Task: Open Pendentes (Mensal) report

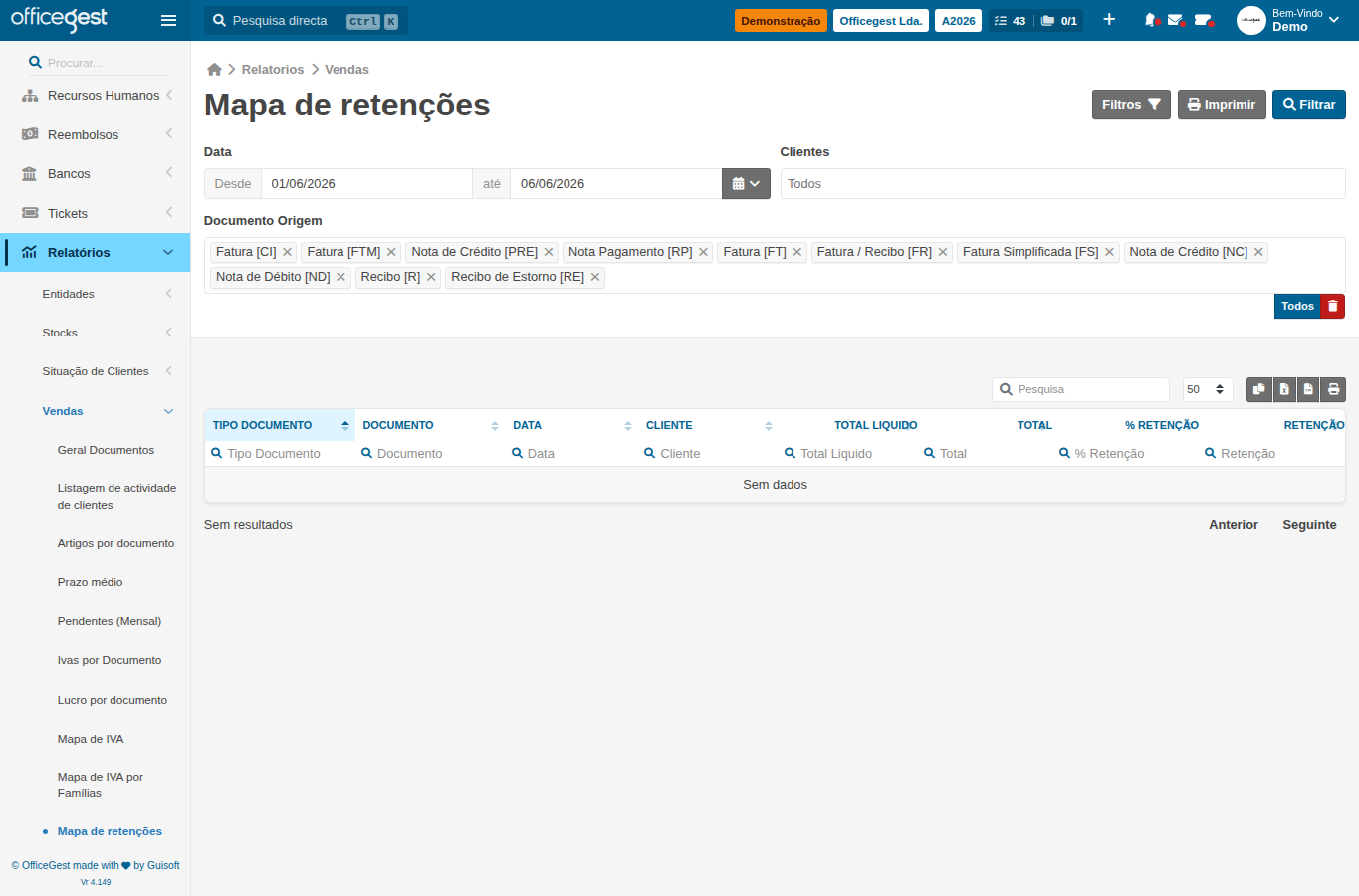Action: (x=109, y=621)
